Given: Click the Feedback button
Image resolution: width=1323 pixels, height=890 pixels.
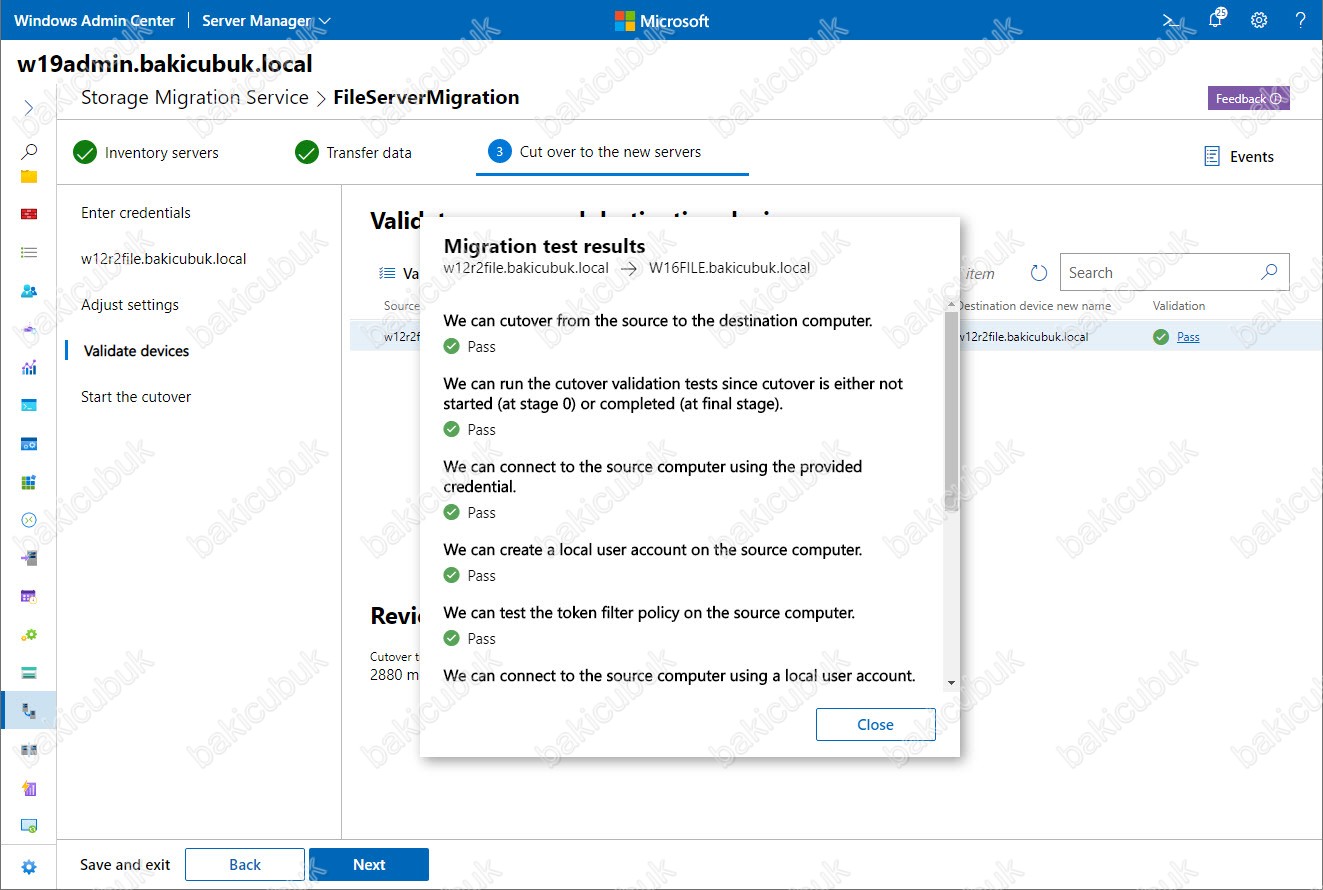Looking at the screenshot, I should (1248, 98).
